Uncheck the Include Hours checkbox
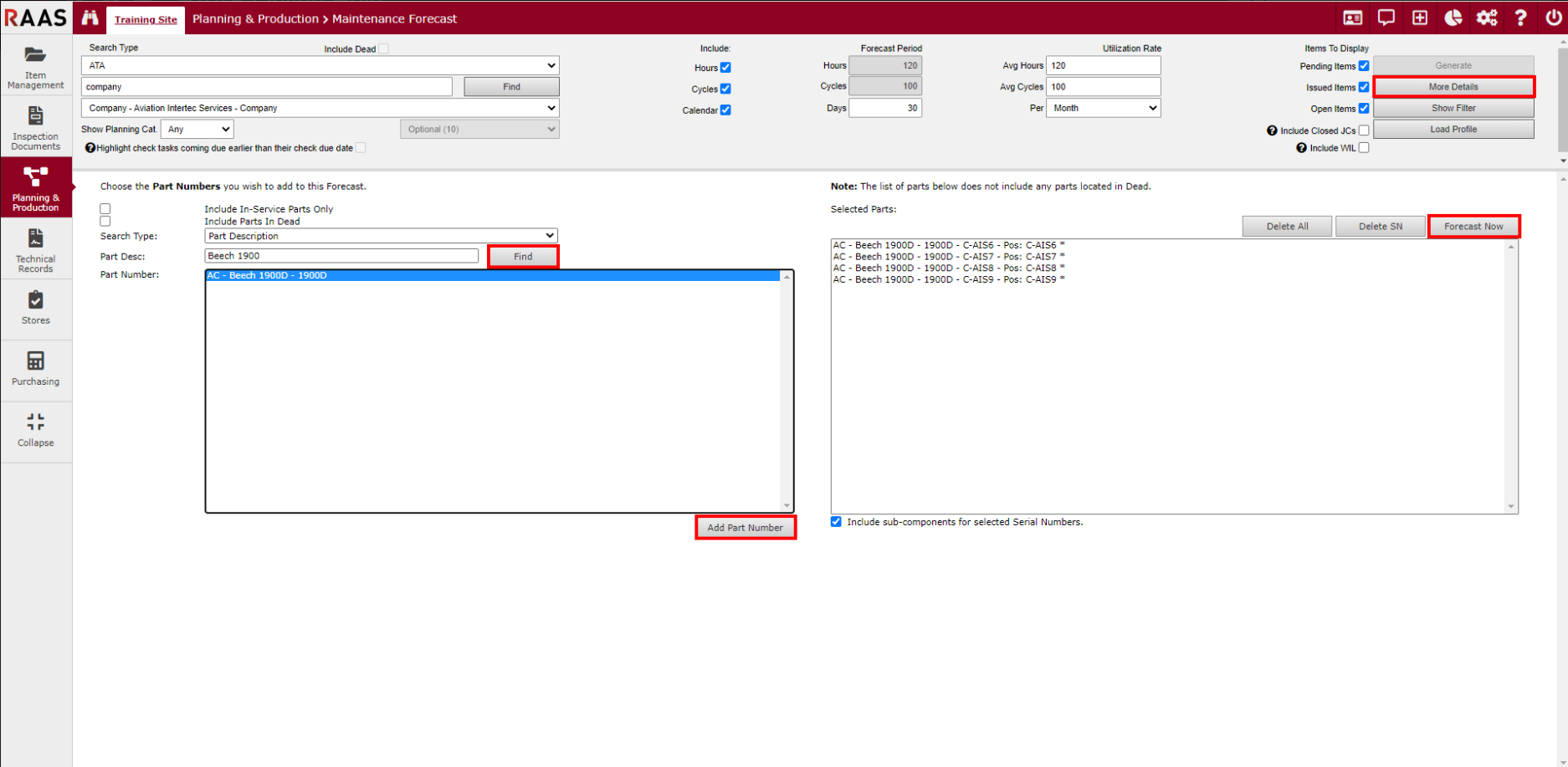The width and height of the screenshot is (1568, 767). pos(725,68)
